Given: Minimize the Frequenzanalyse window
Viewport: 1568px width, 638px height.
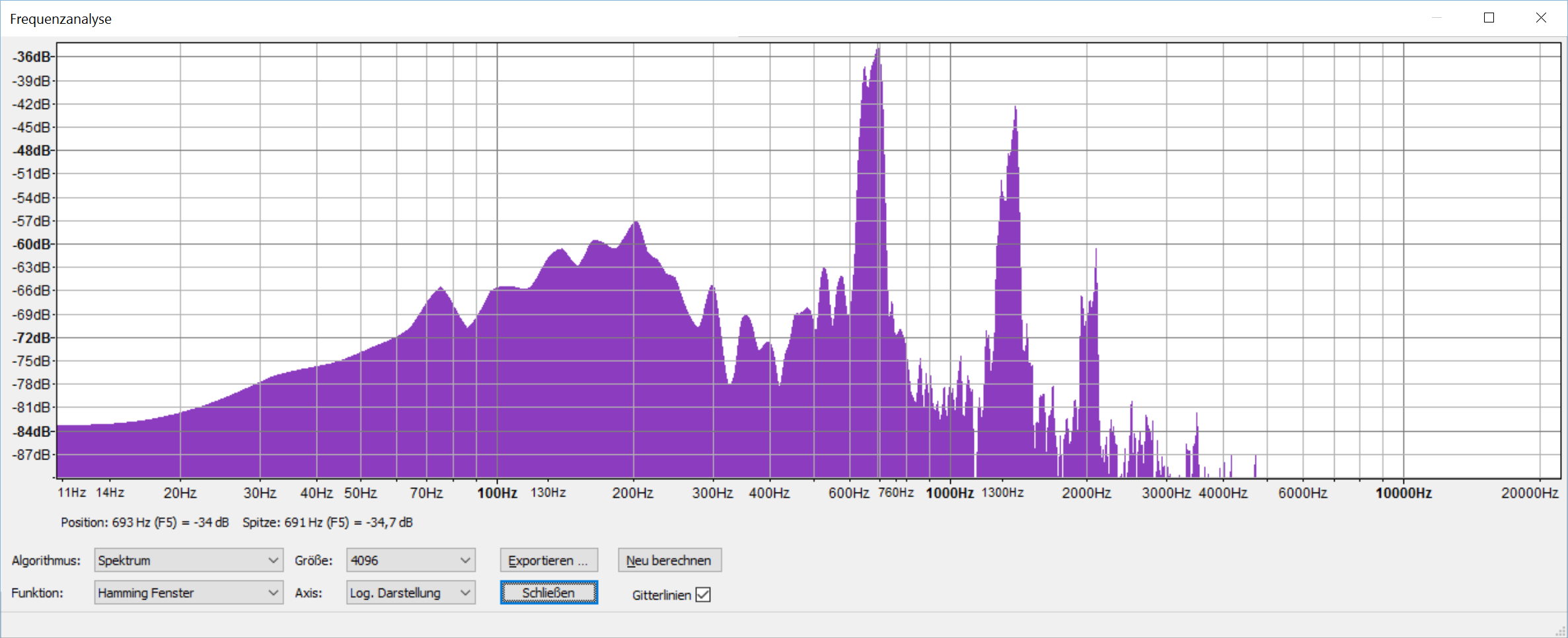Looking at the screenshot, I should (1437, 18).
